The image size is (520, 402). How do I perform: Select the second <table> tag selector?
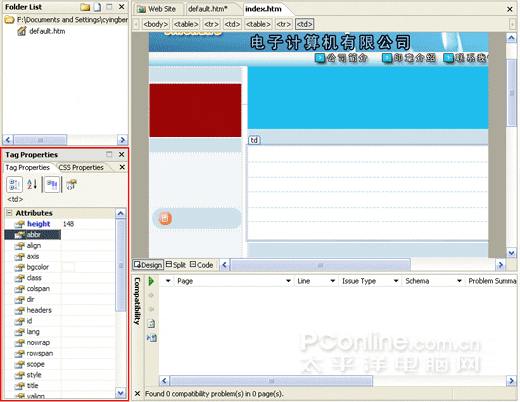[258, 24]
